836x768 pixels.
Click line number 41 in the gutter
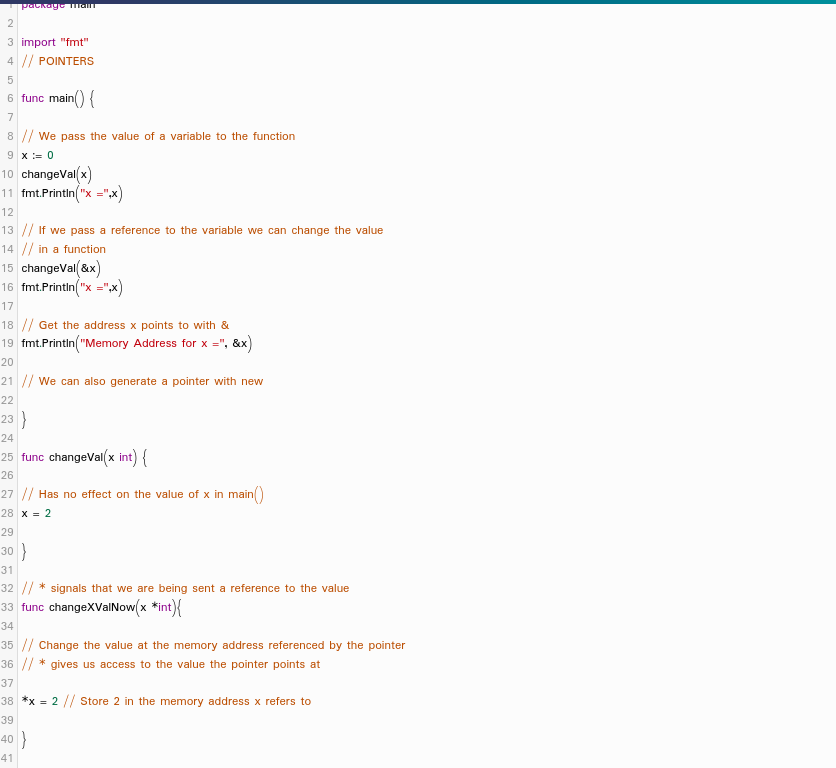(7, 758)
